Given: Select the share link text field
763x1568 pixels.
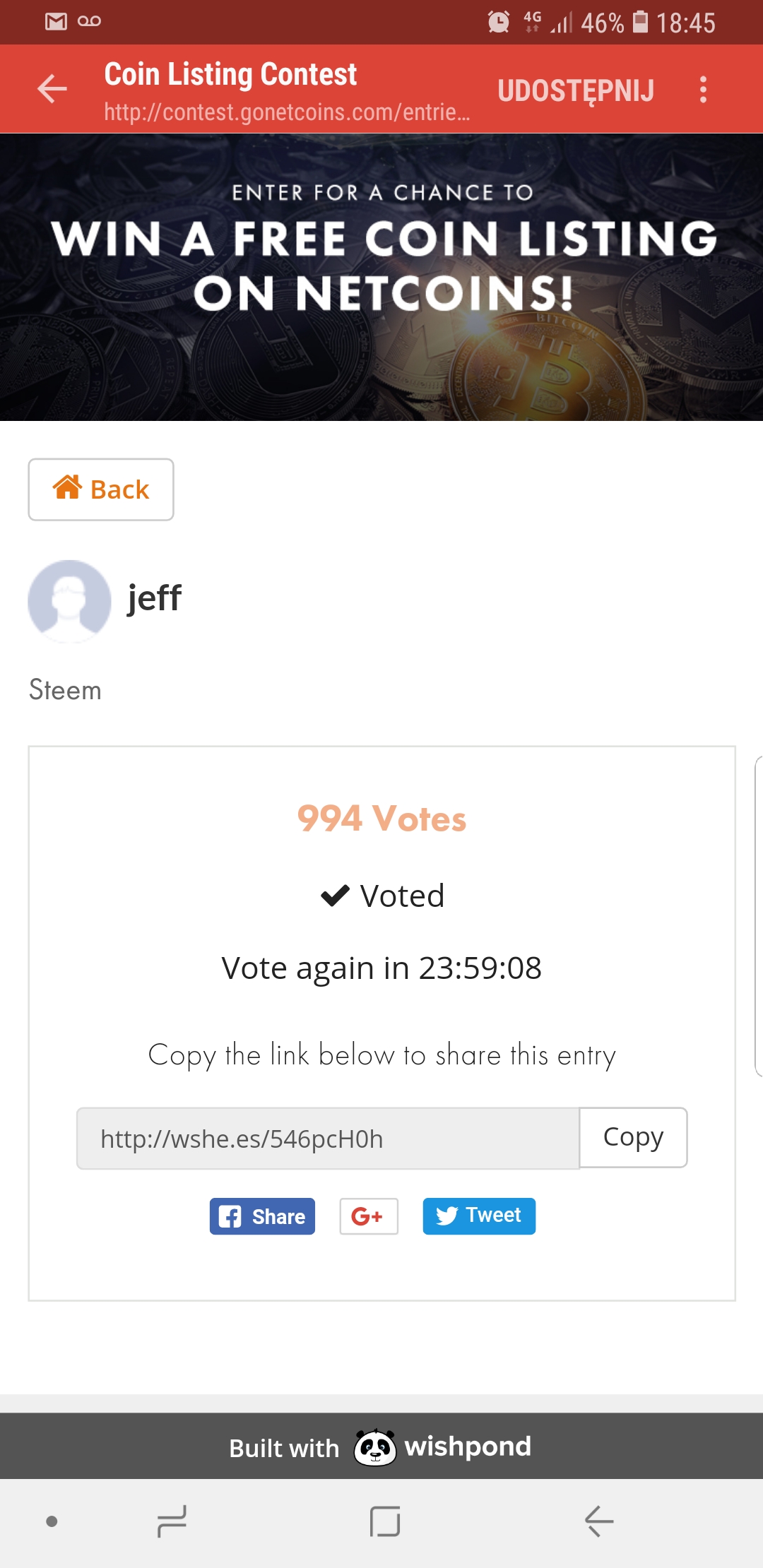Looking at the screenshot, I should tap(328, 1139).
